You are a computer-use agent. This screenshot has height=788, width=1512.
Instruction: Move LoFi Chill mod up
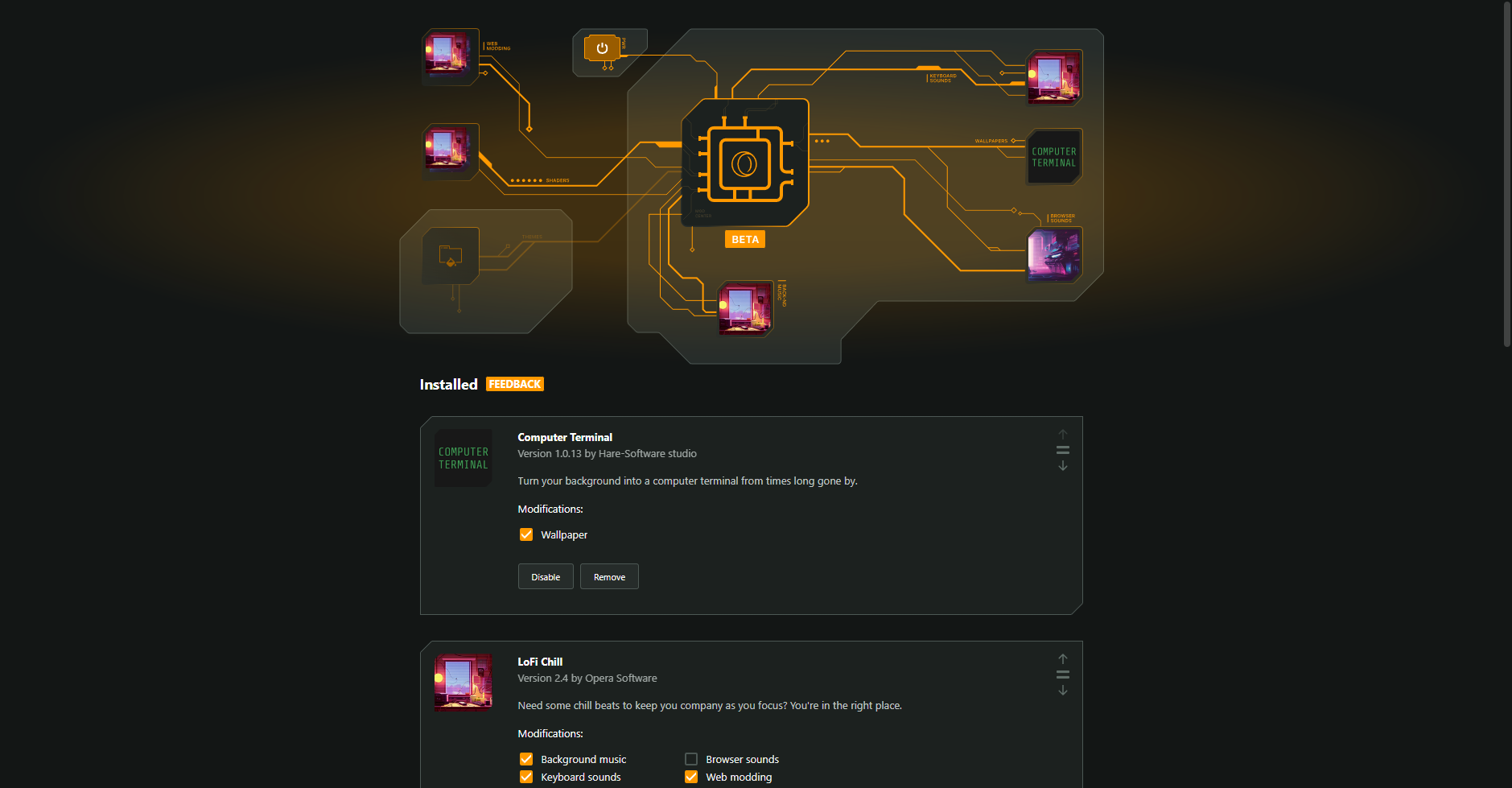tap(1063, 658)
